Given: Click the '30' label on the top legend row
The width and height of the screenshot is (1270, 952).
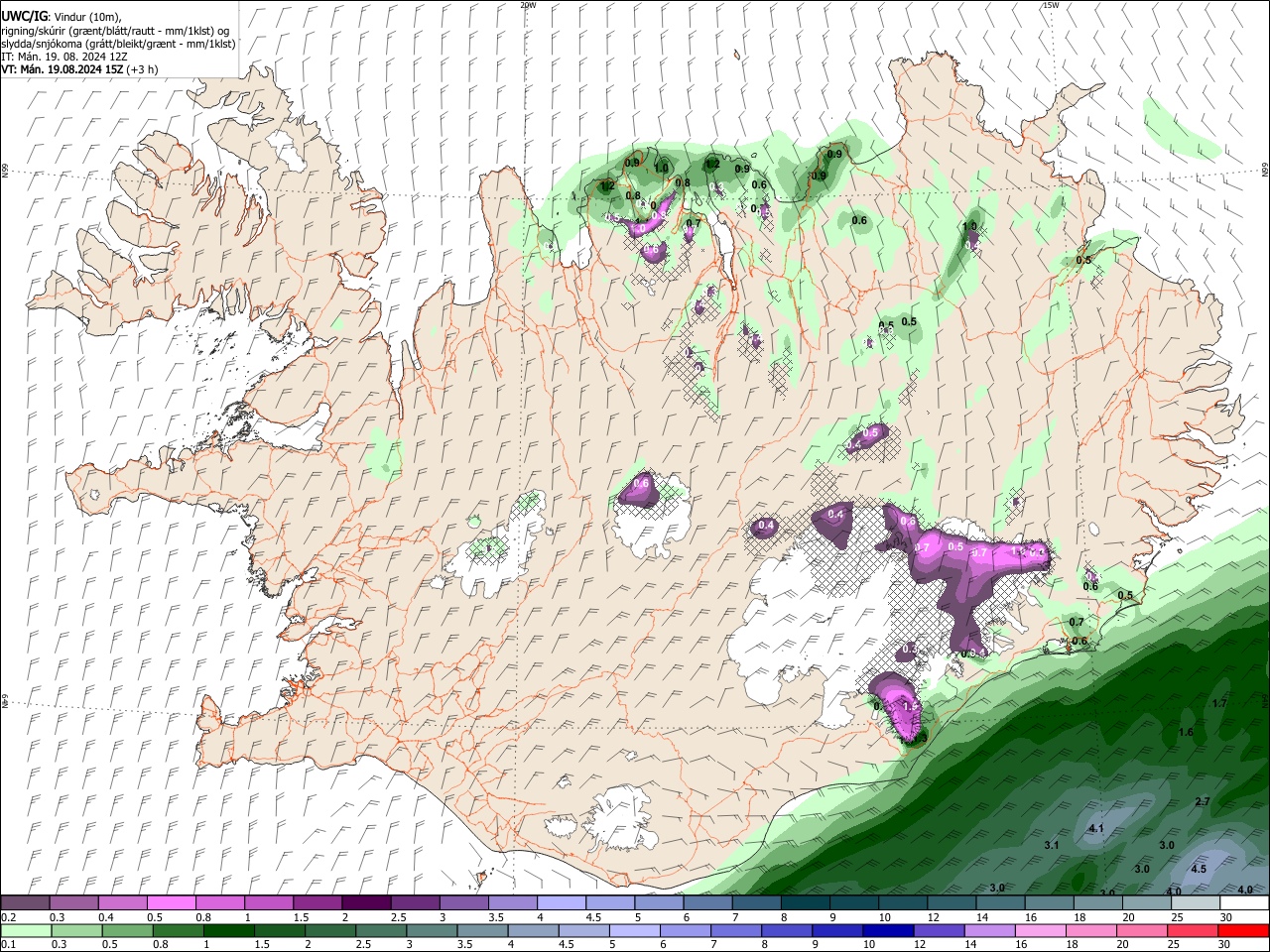Looking at the screenshot, I should coord(1226,917).
